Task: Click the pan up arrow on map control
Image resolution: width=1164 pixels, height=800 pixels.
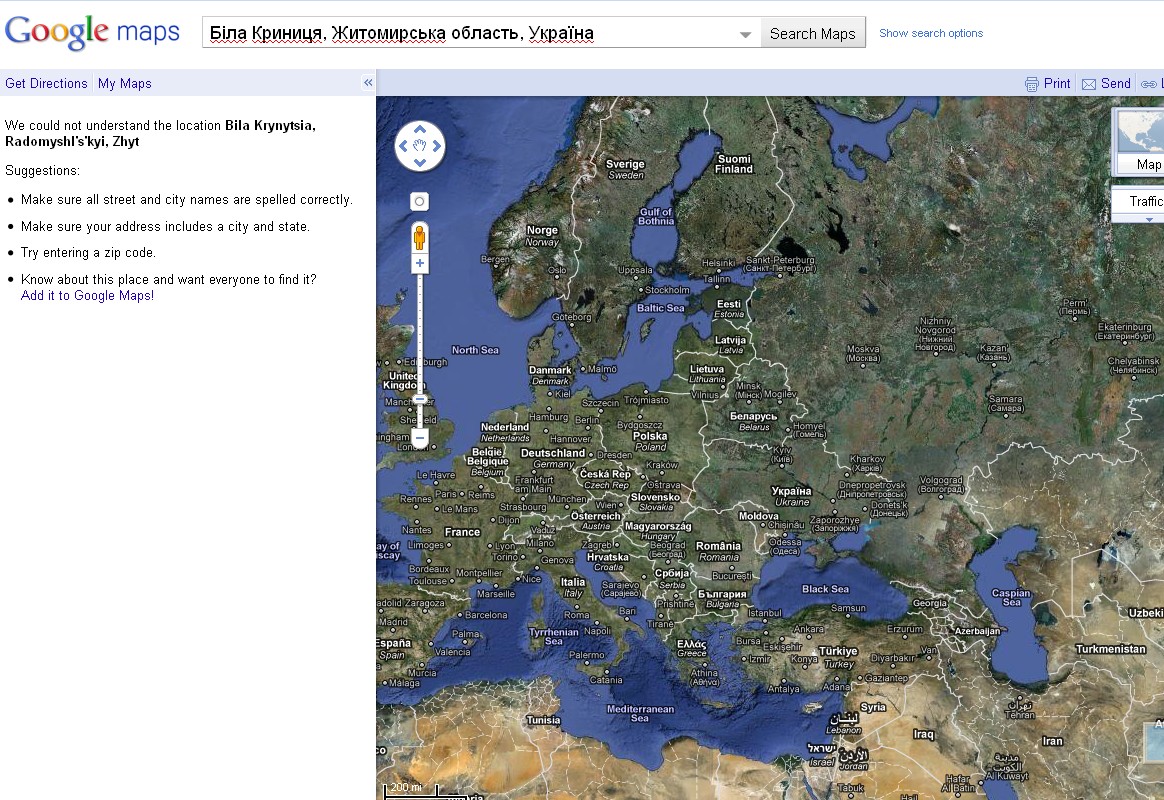Action: tap(419, 129)
